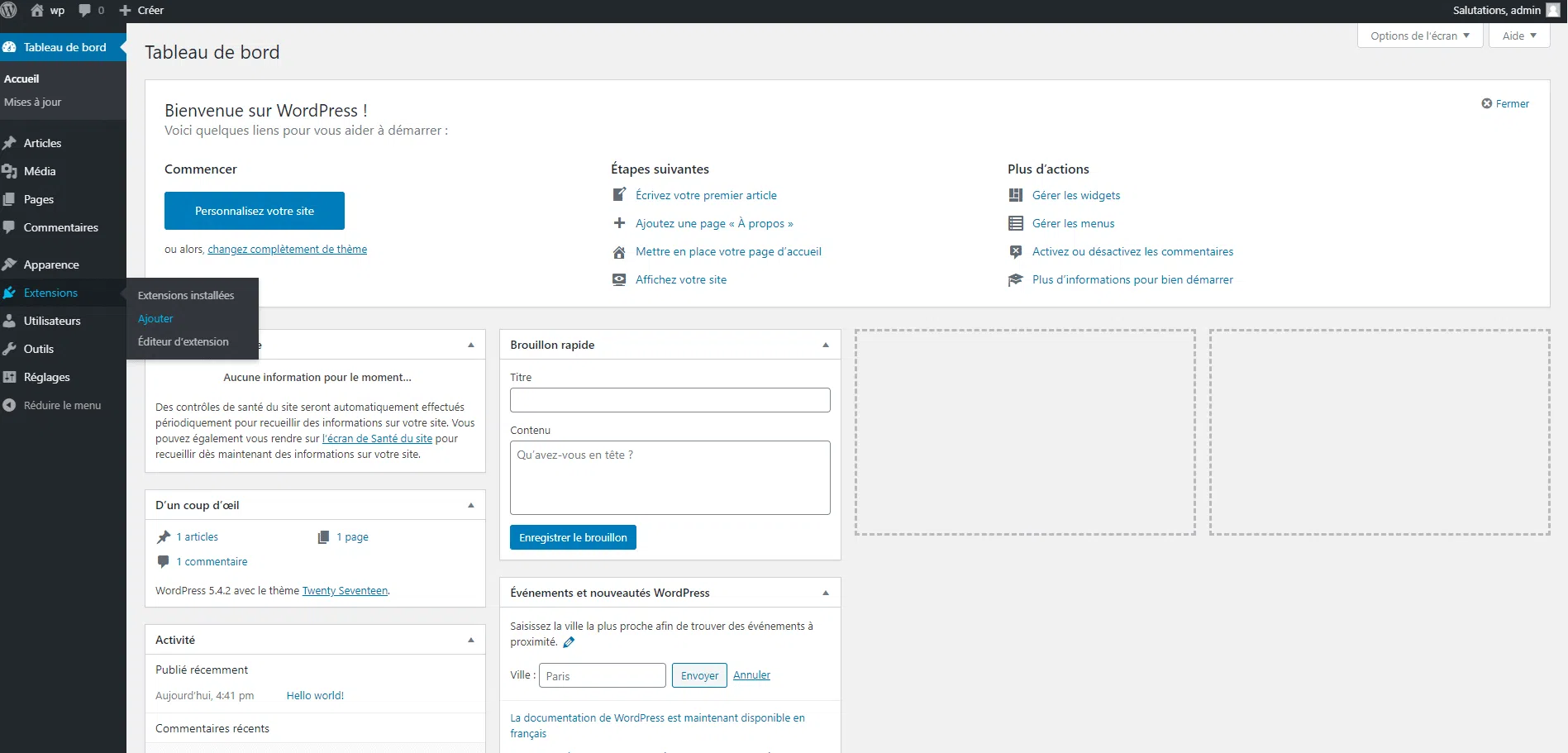Open 1 commentaire link
The image size is (1568, 753).
tap(212, 561)
